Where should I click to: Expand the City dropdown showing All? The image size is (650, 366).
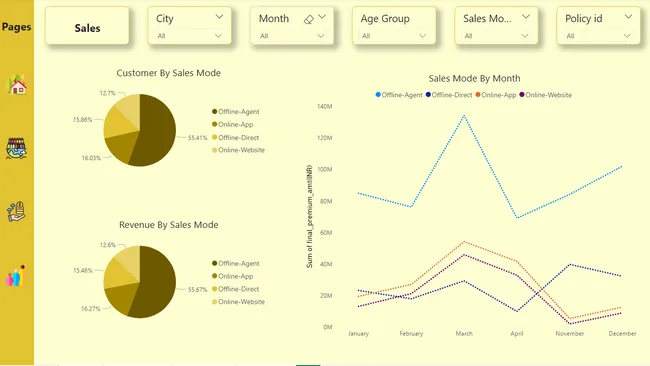(189, 36)
